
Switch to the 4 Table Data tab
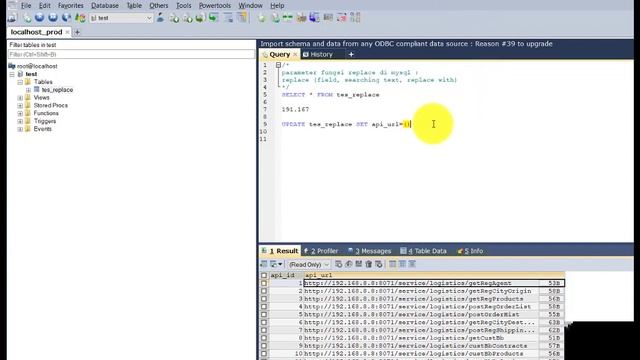(x=424, y=251)
